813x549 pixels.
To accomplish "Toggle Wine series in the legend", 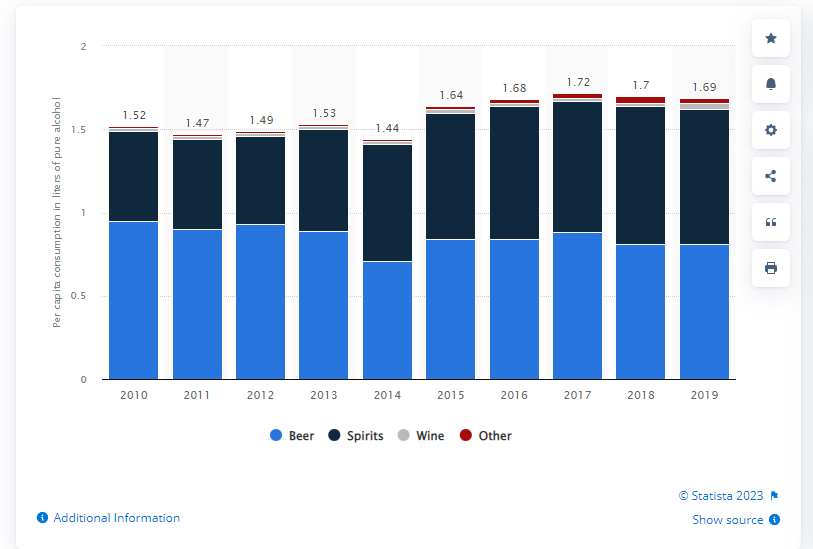I will 427,436.
